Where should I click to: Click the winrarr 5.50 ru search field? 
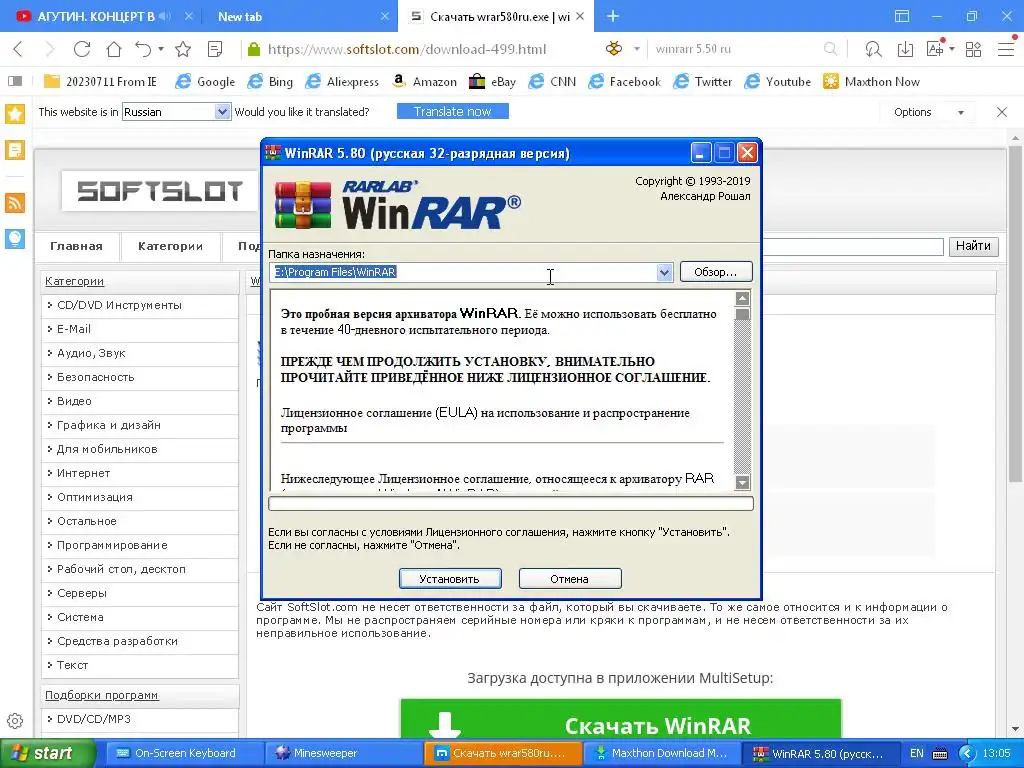coord(735,49)
